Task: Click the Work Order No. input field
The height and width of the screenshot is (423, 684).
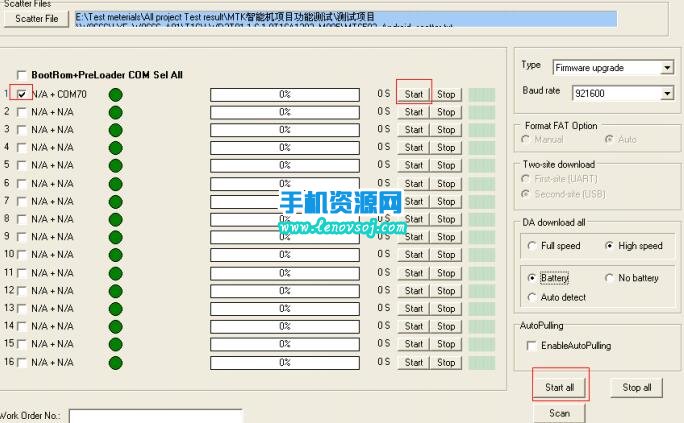Action: click(155, 416)
